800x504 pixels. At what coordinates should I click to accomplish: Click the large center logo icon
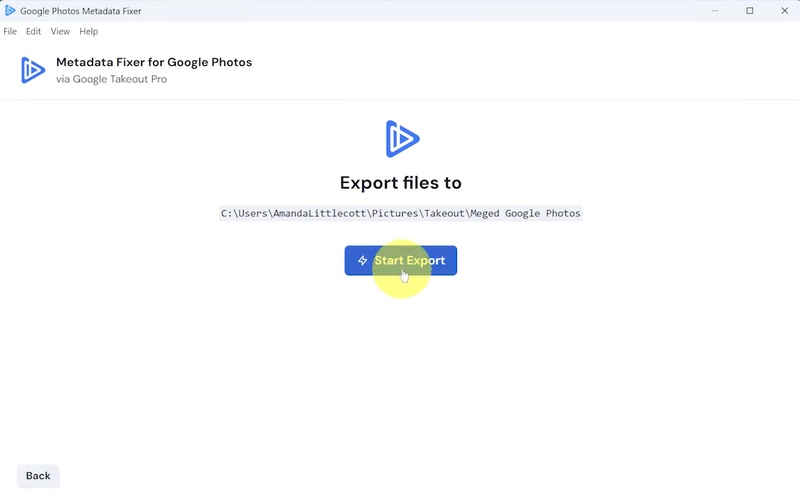402,139
